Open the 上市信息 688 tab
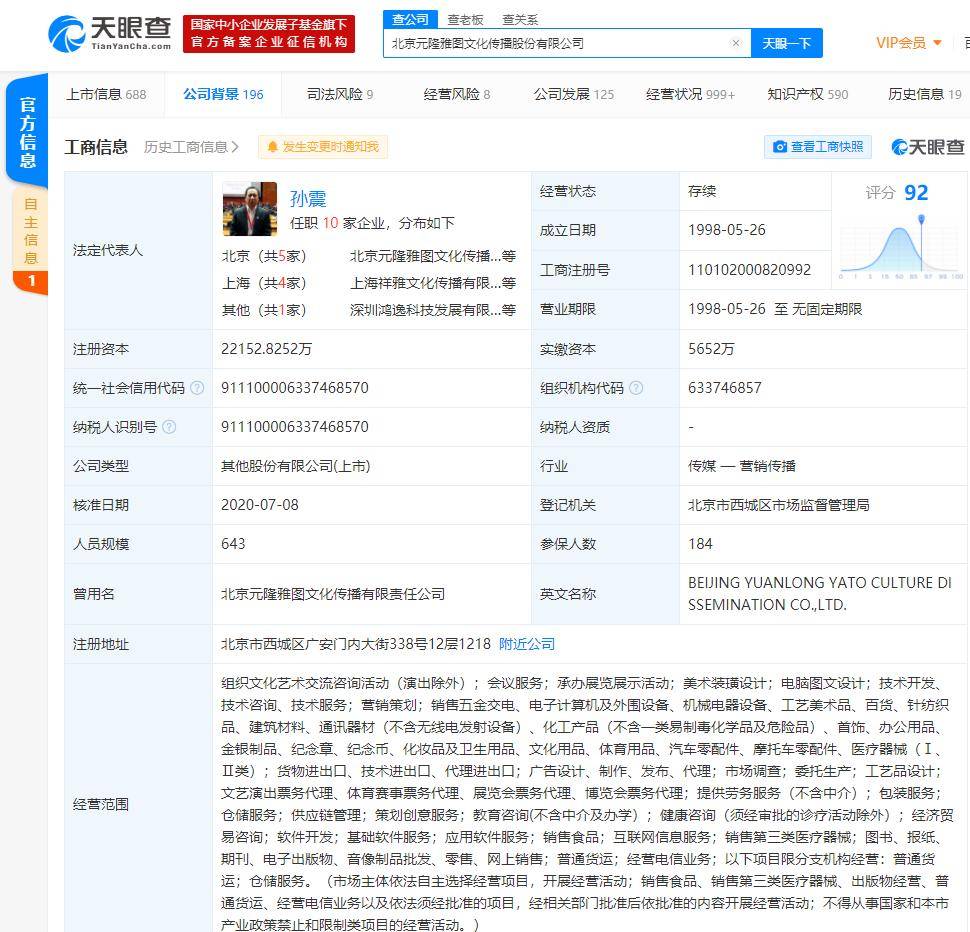The height and width of the screenshot is (932, 970). (106, 94)
